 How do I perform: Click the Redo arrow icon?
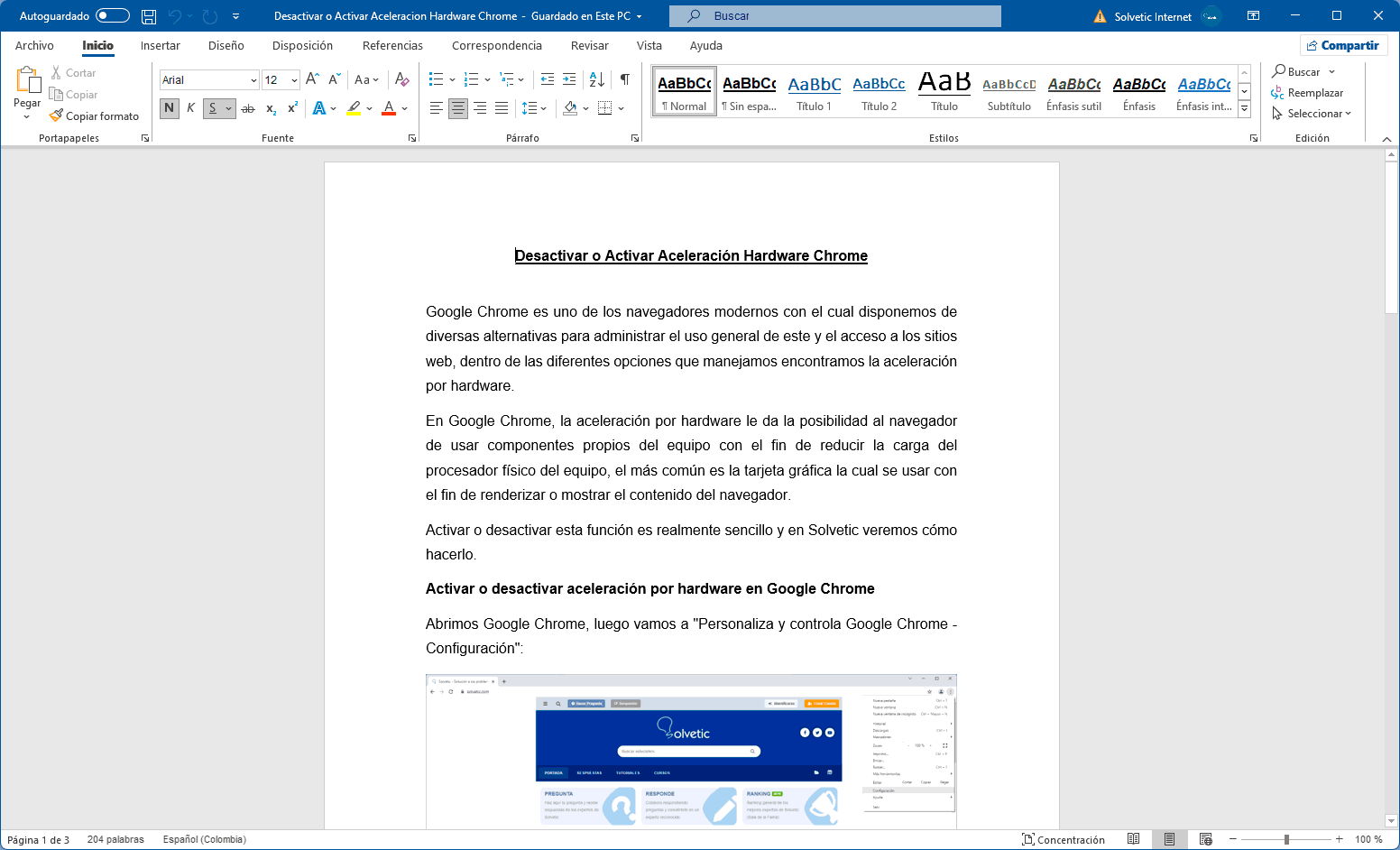point(210,16)
